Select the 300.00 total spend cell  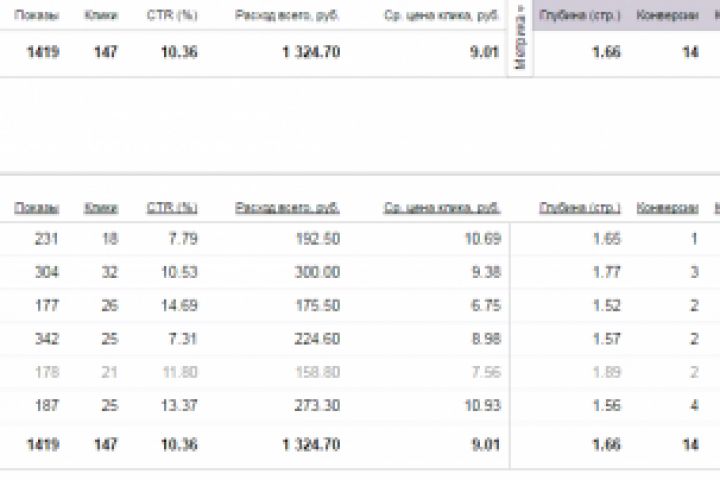[x=316, y=272]
